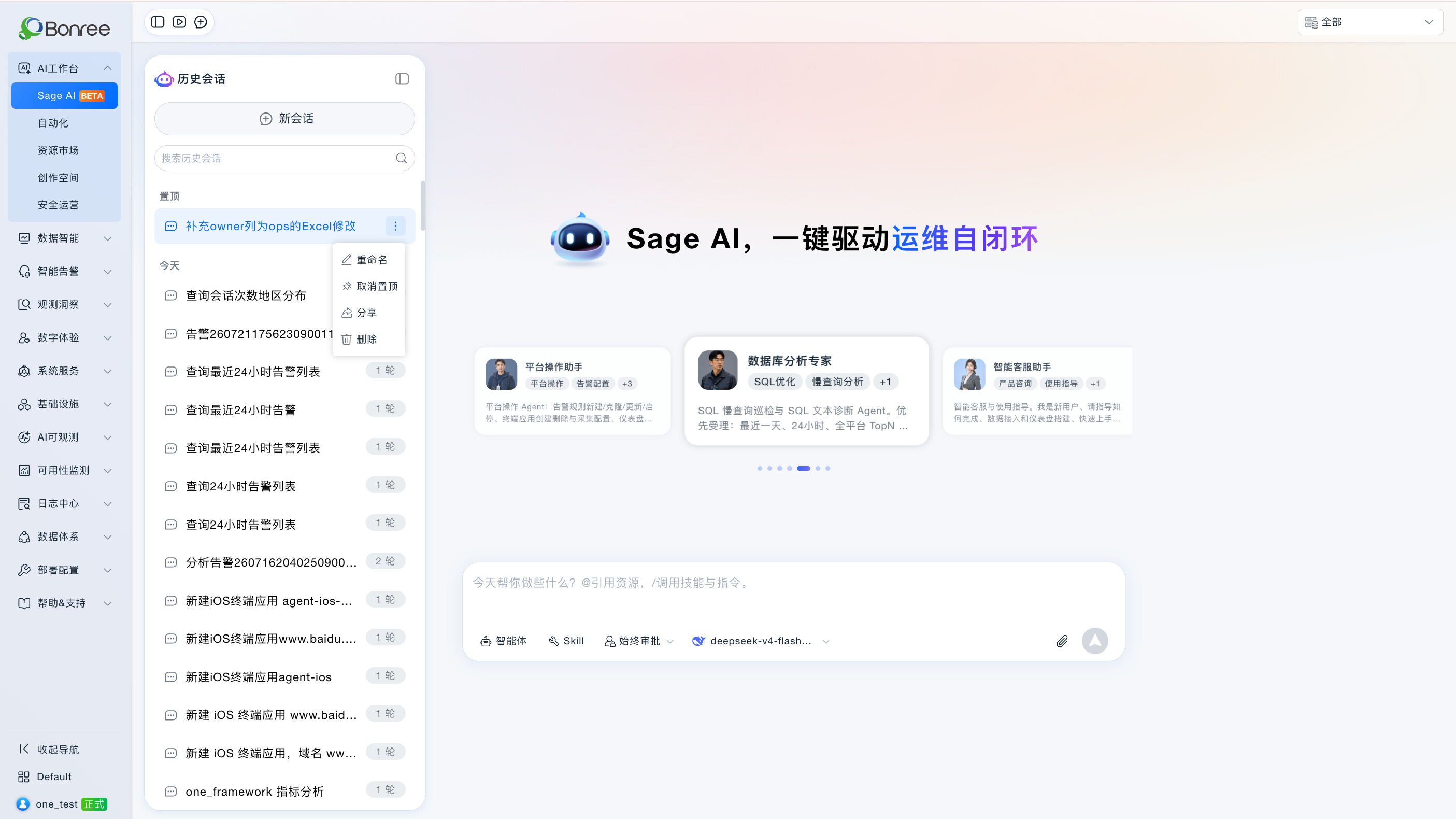The height and width of the screenshot is (819, 1456).
Task: Click the AI可观测 sidebar icon
Action: click(x=24, y=437)
